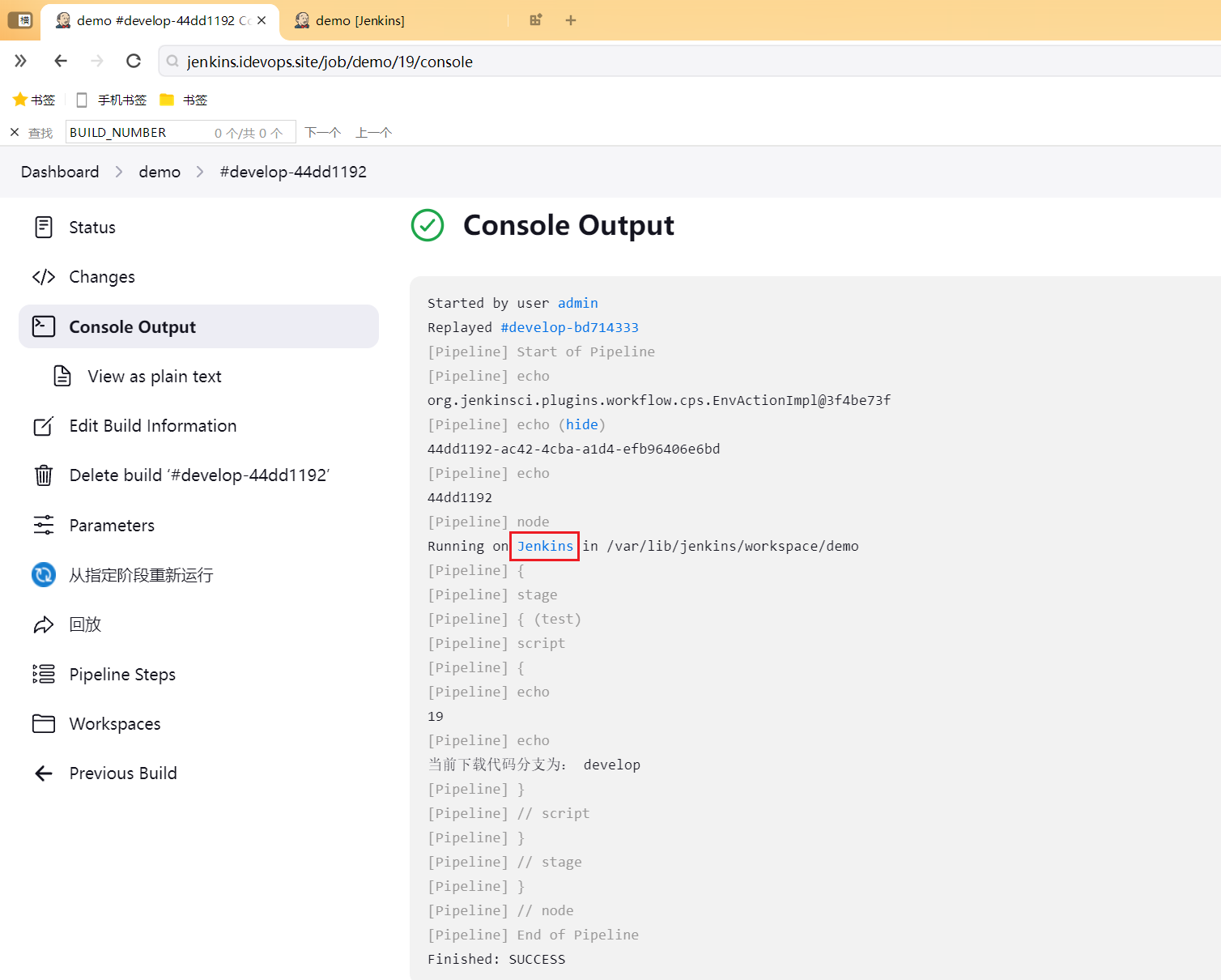Open the yellow 书签 bookmark folder
This screenshot has width=1221, height=980.
pyautogui.click(x=184, y=100)
